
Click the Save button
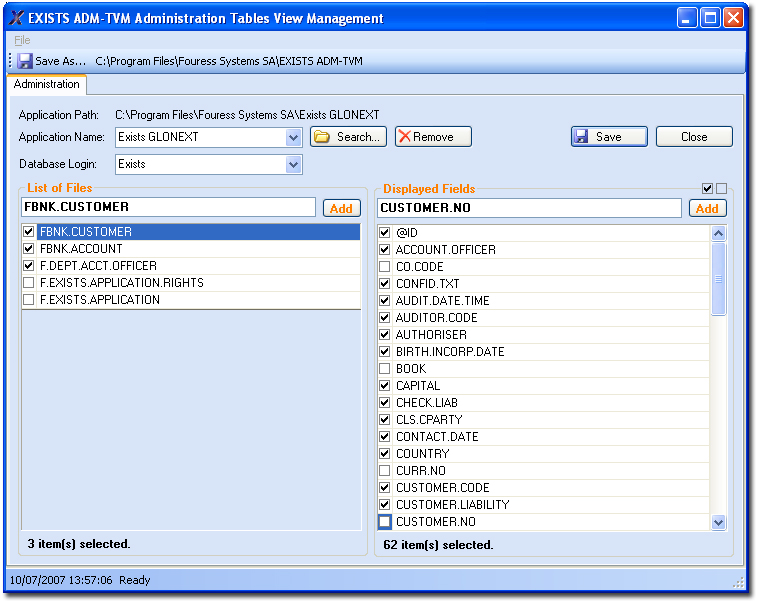pyautogui.click(x=609, y=137)
